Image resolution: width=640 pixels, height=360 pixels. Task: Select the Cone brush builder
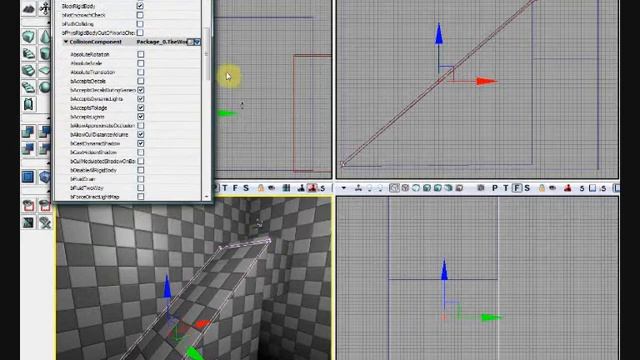pos(45,36)
